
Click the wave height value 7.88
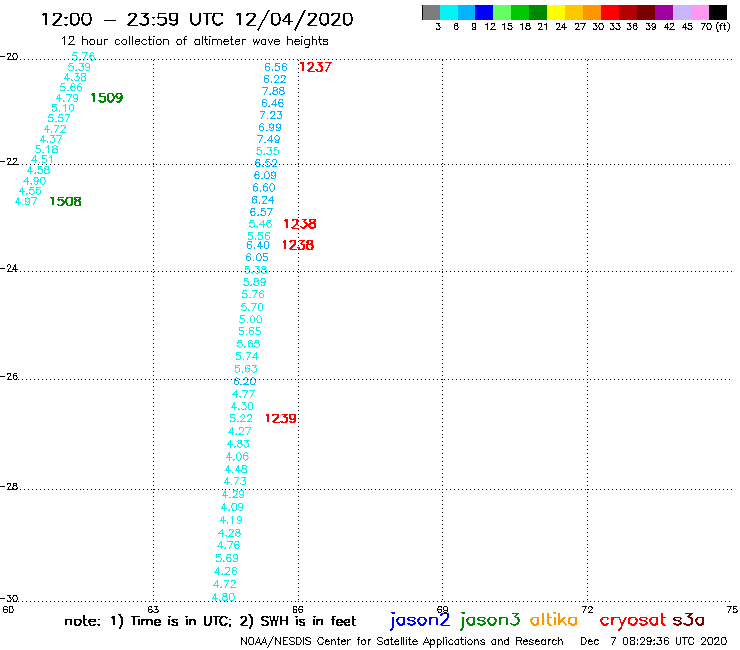tap(274, 91)
